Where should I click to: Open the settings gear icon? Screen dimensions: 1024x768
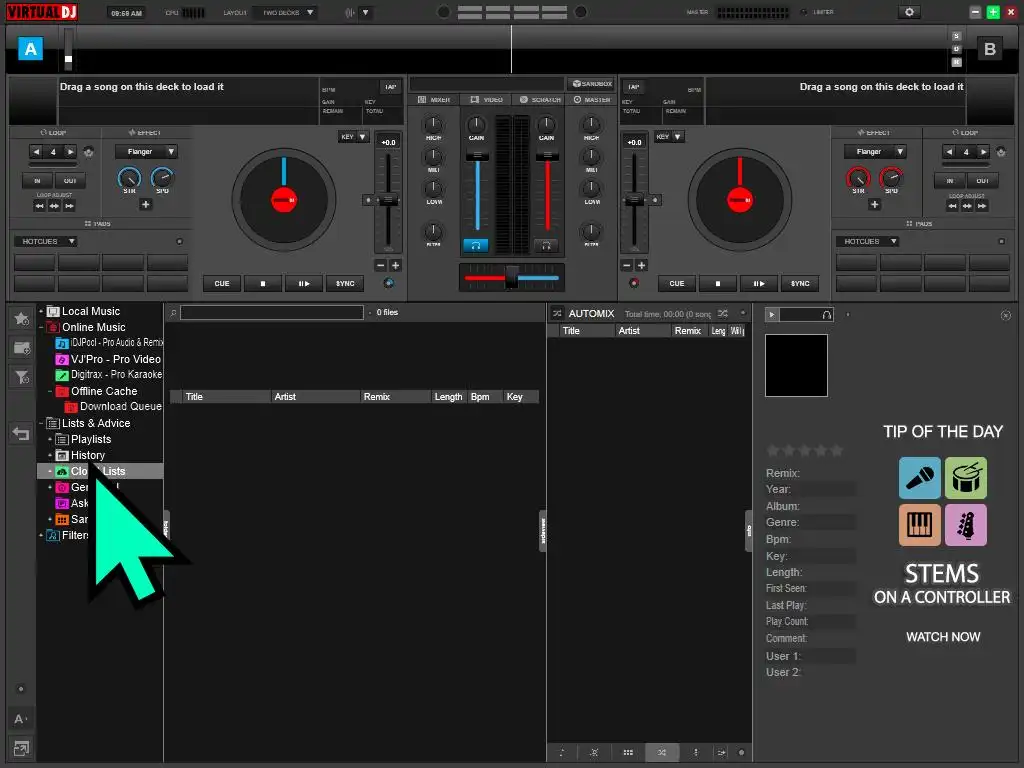point(908,12)
